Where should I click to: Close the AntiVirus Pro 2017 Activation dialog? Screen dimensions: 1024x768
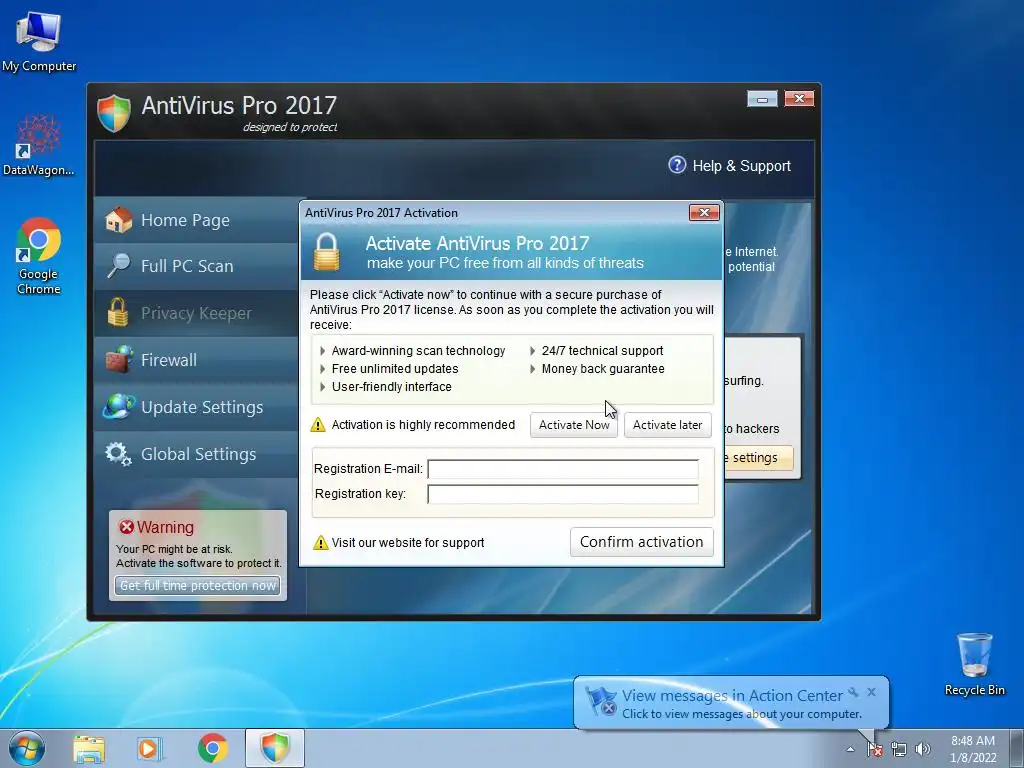pyautogui.click(x=704, y=212)
